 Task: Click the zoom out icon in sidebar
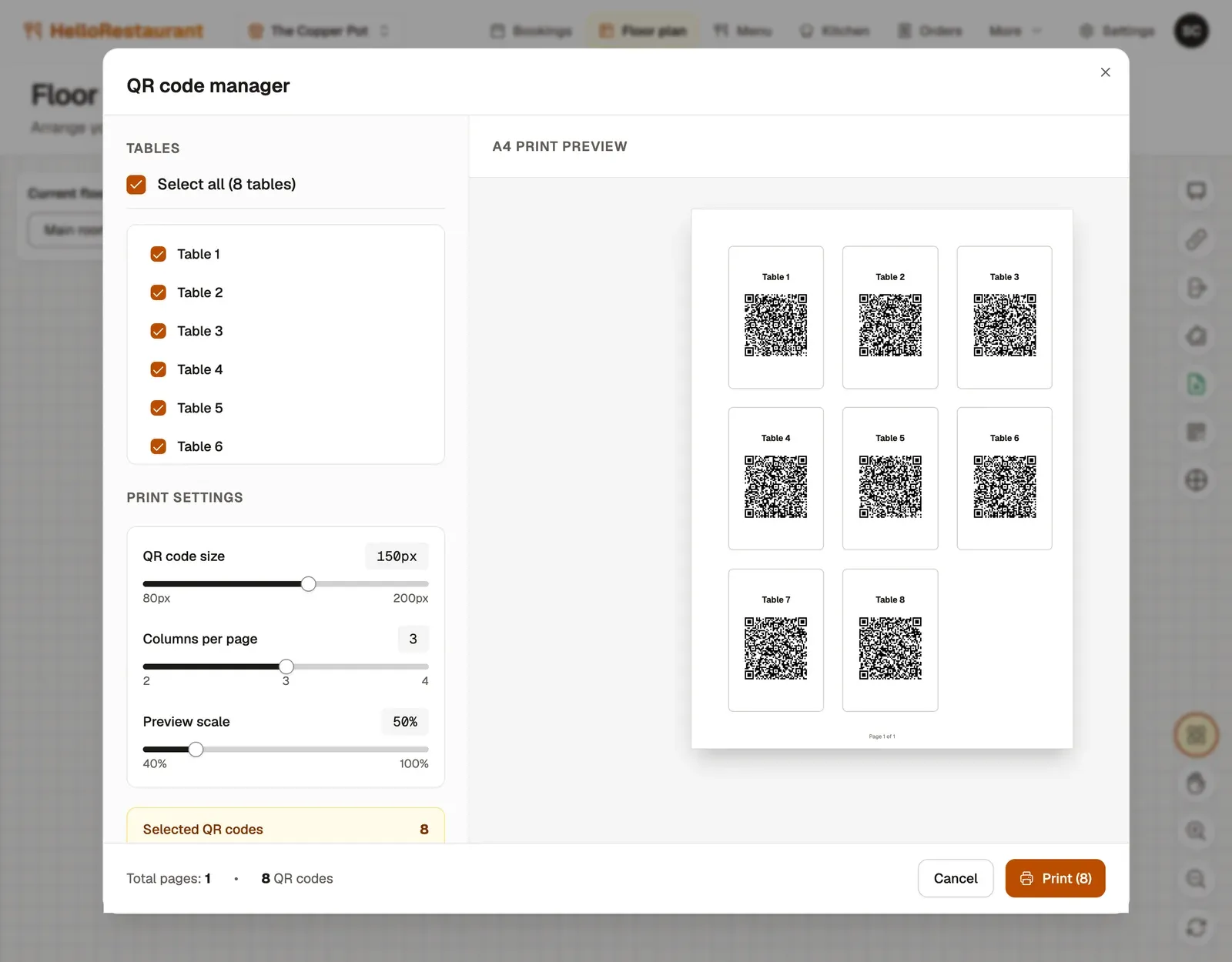(1196, 879)
